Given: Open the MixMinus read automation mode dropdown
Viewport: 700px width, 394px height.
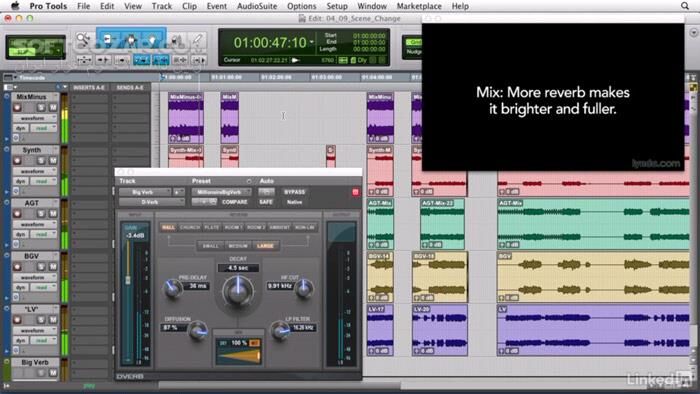Looking at the screenshot, I should pos(44,128).
